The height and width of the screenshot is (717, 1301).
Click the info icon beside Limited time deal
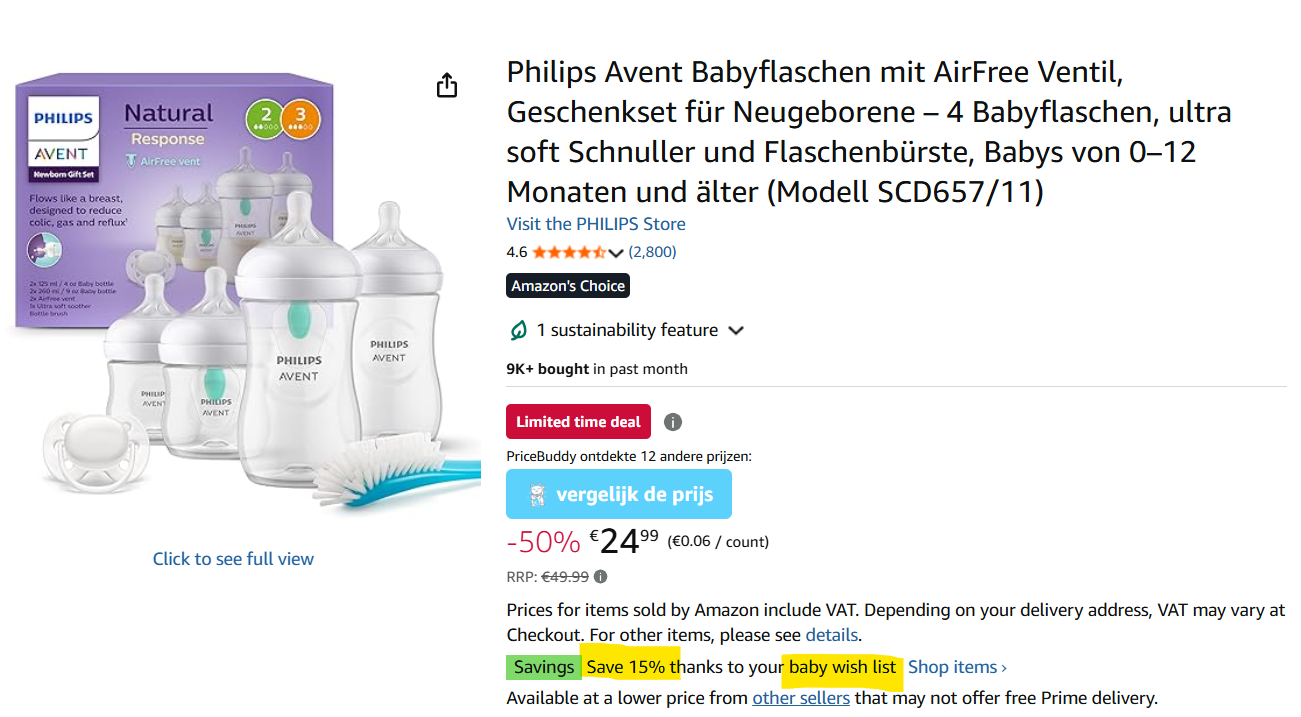(672, 421)
